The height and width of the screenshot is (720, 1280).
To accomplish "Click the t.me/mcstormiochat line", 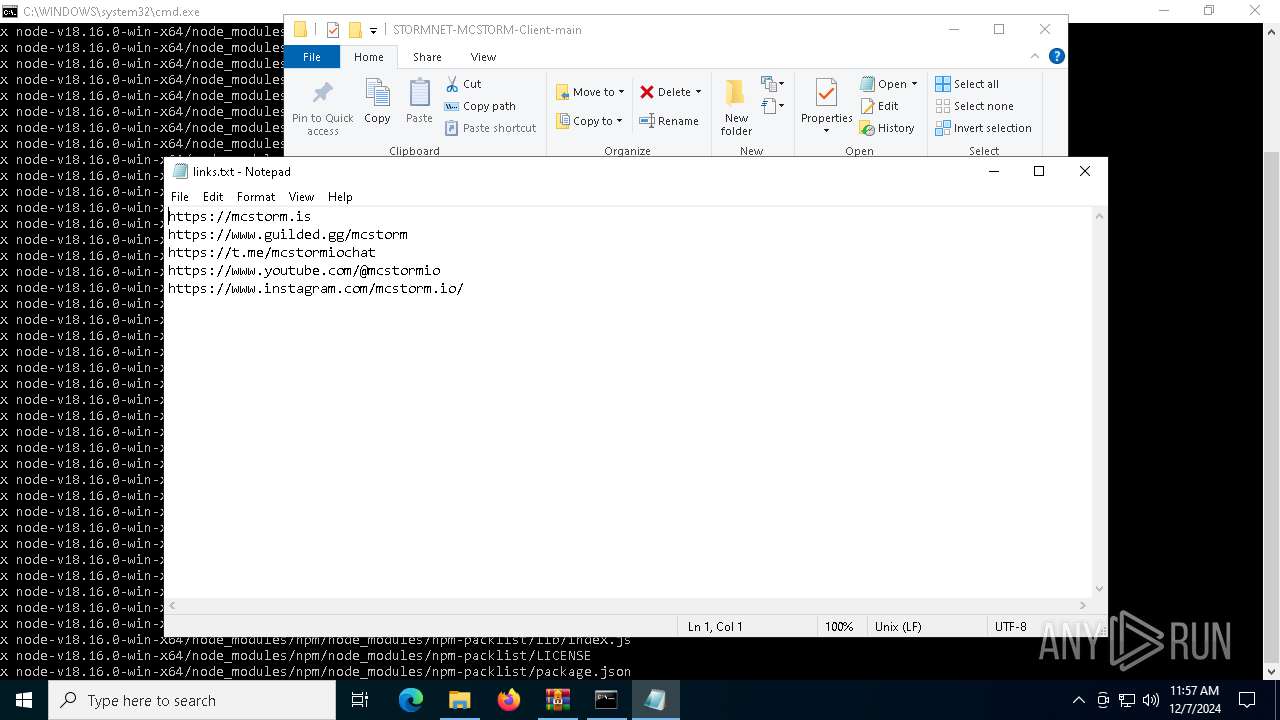I will (x=272, y=252).
